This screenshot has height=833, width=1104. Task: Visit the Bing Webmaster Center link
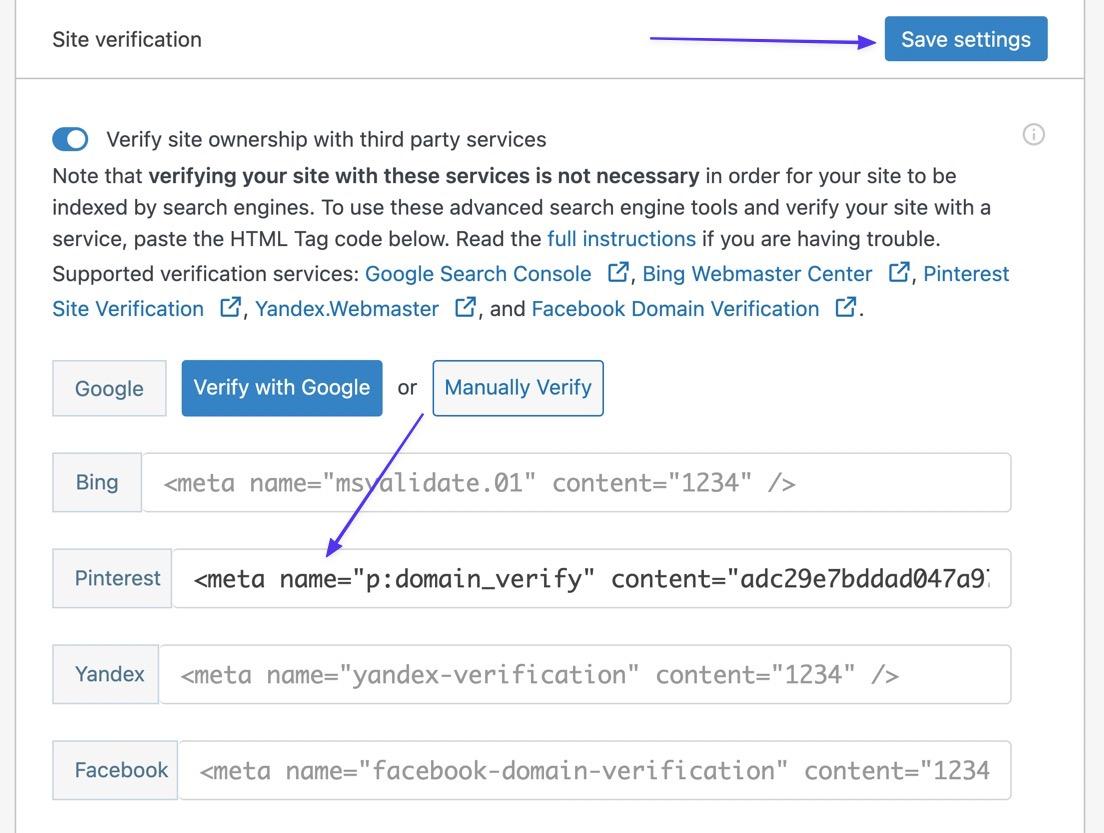[757, 274]
